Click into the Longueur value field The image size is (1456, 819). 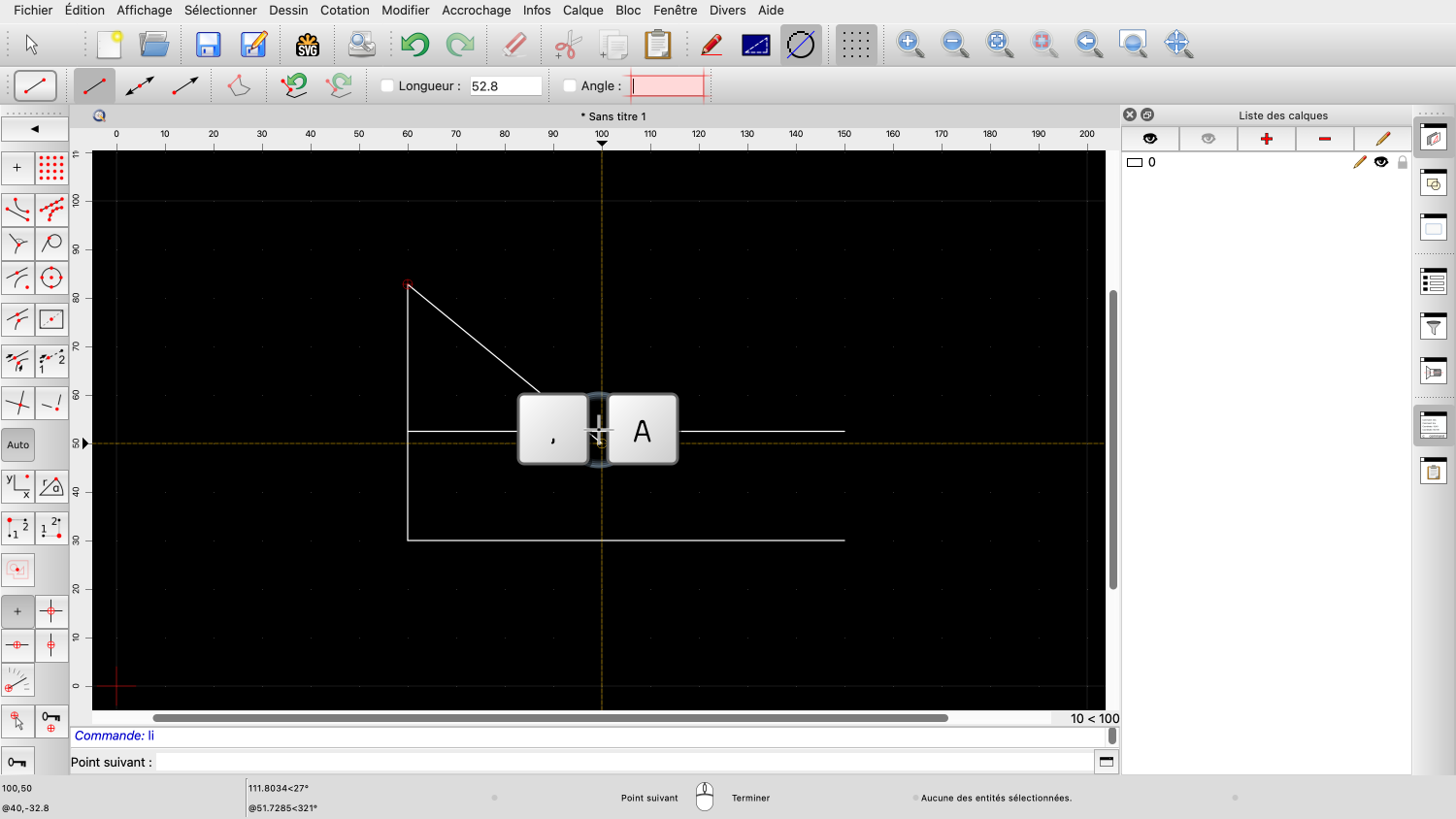[x=505, y=86]
